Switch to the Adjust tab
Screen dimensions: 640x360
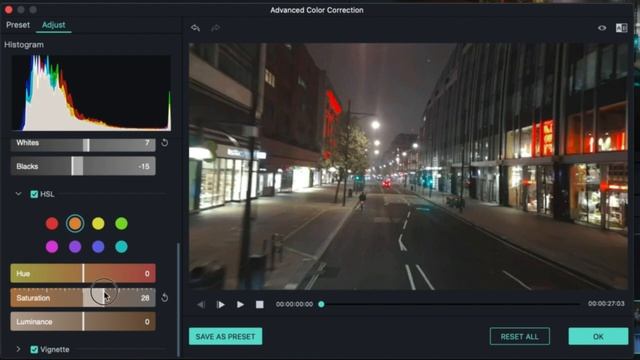[x=53, y=25]
